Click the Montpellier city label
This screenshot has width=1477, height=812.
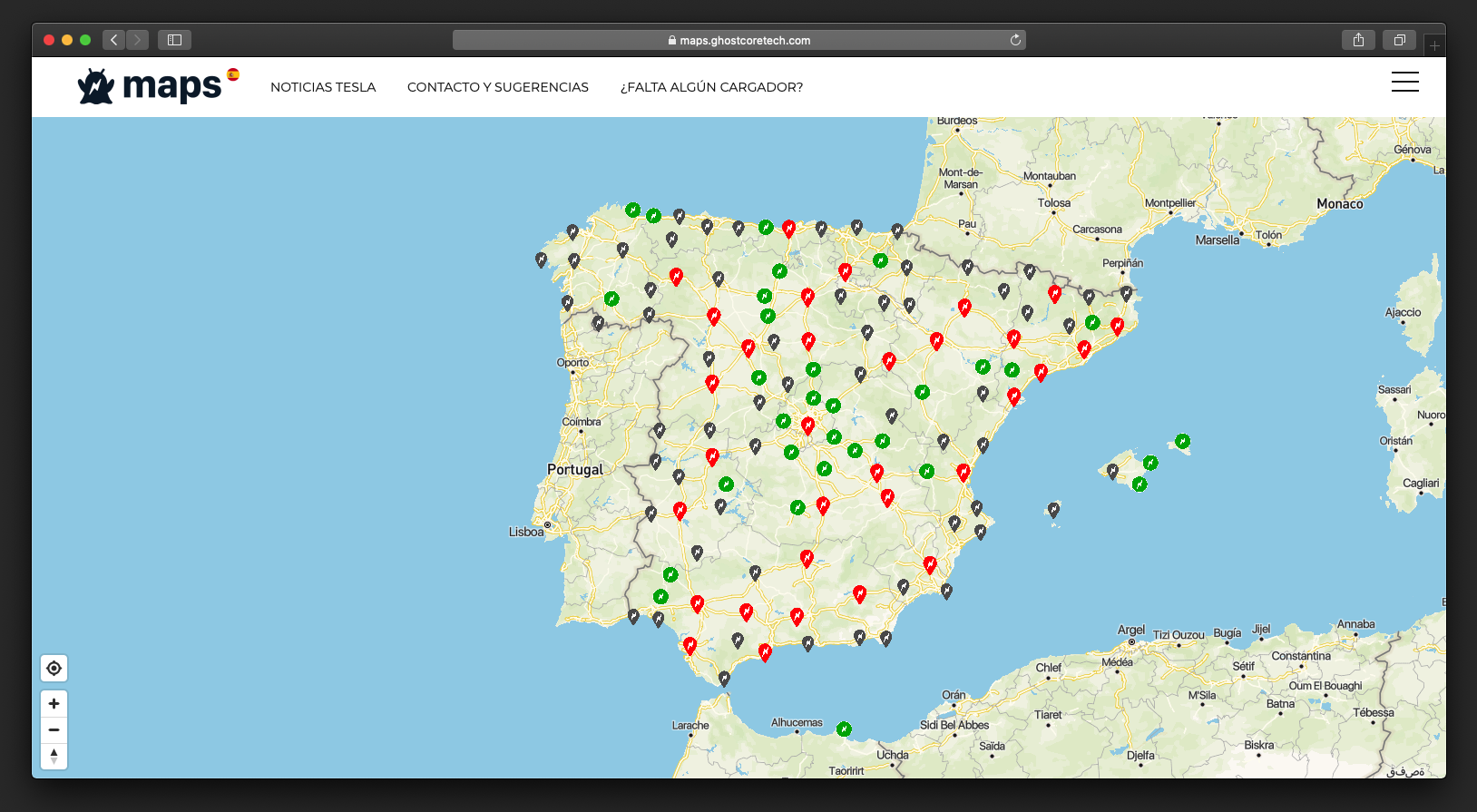tap(1170, 203)
